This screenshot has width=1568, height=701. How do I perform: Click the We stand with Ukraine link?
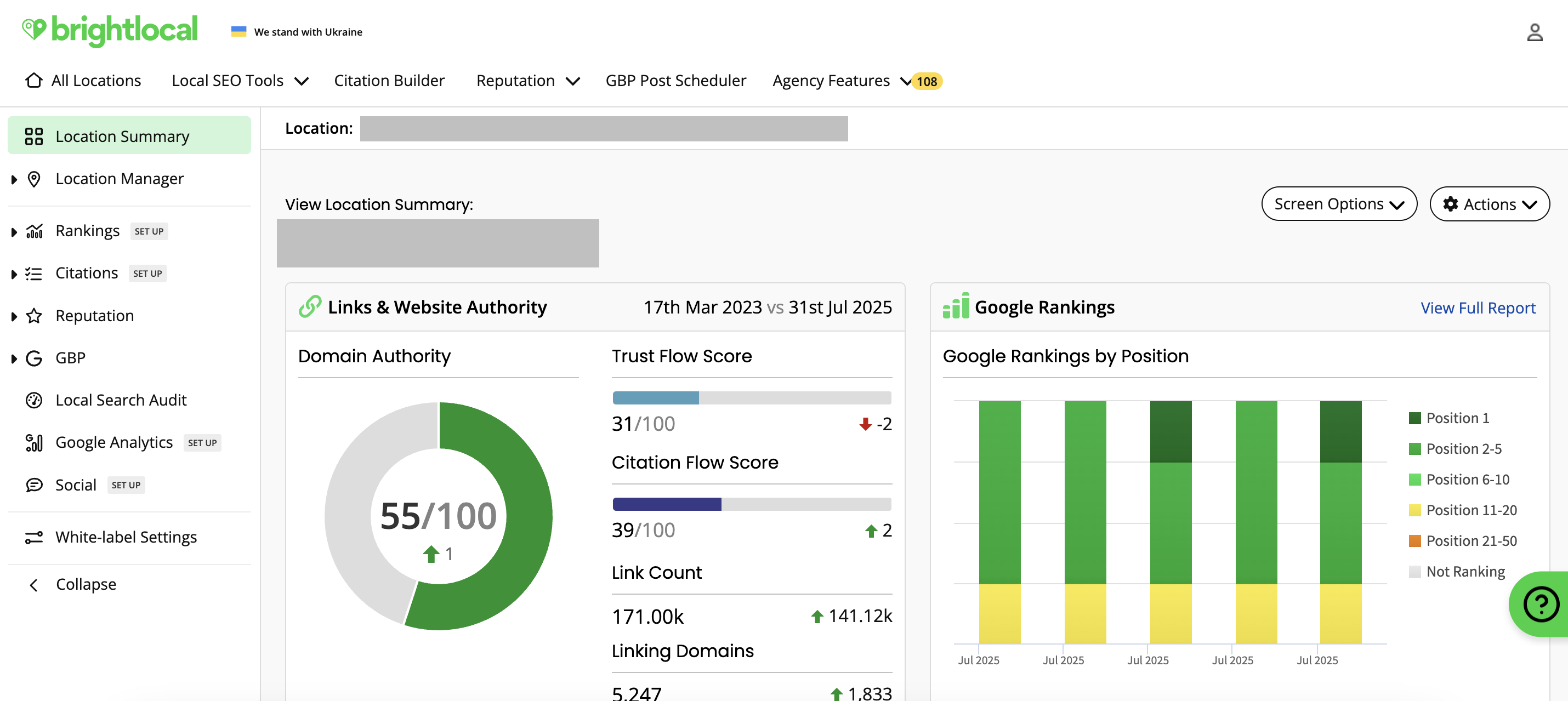[x=308, y=32]
